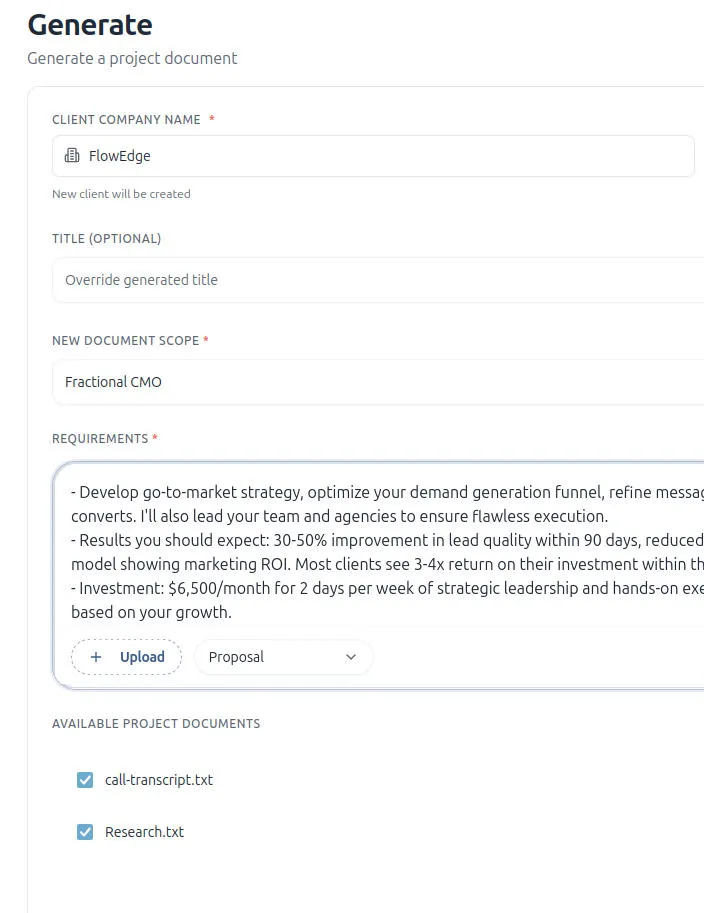This screenshot has height=913, width=704.
Task: Click the call-transcript.txt file name
Action: [159, 779]
